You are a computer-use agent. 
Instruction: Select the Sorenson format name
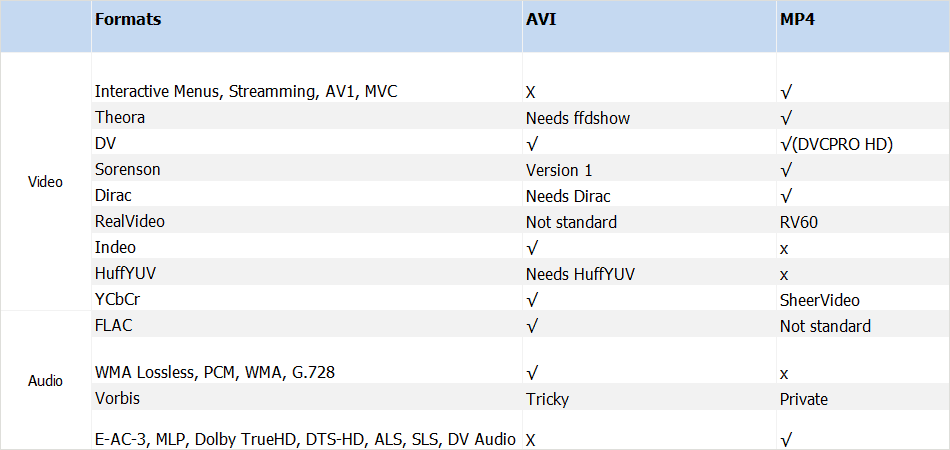(x=128, y=170)
